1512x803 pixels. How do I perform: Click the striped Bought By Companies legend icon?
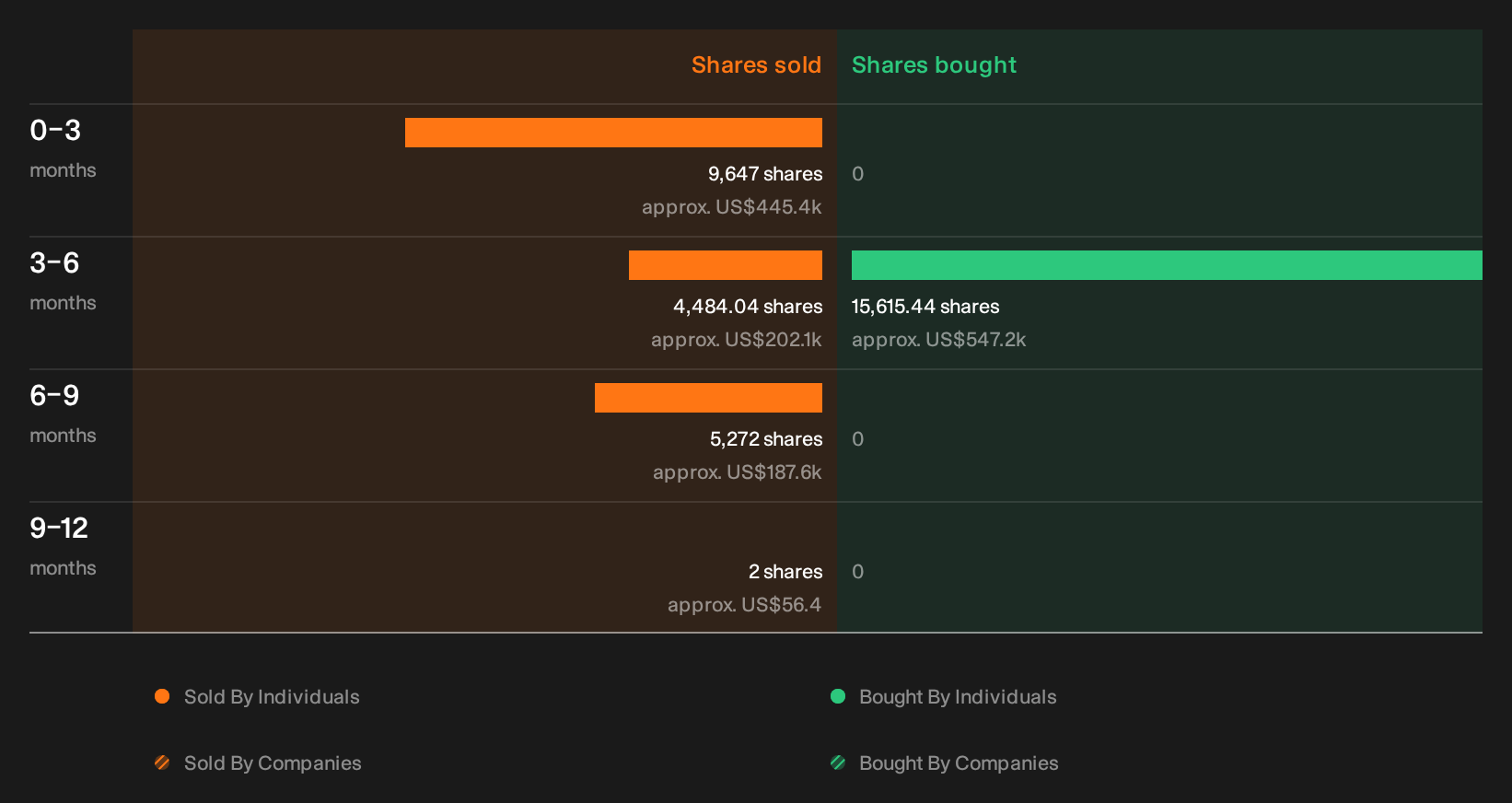(x=838, y=762)
